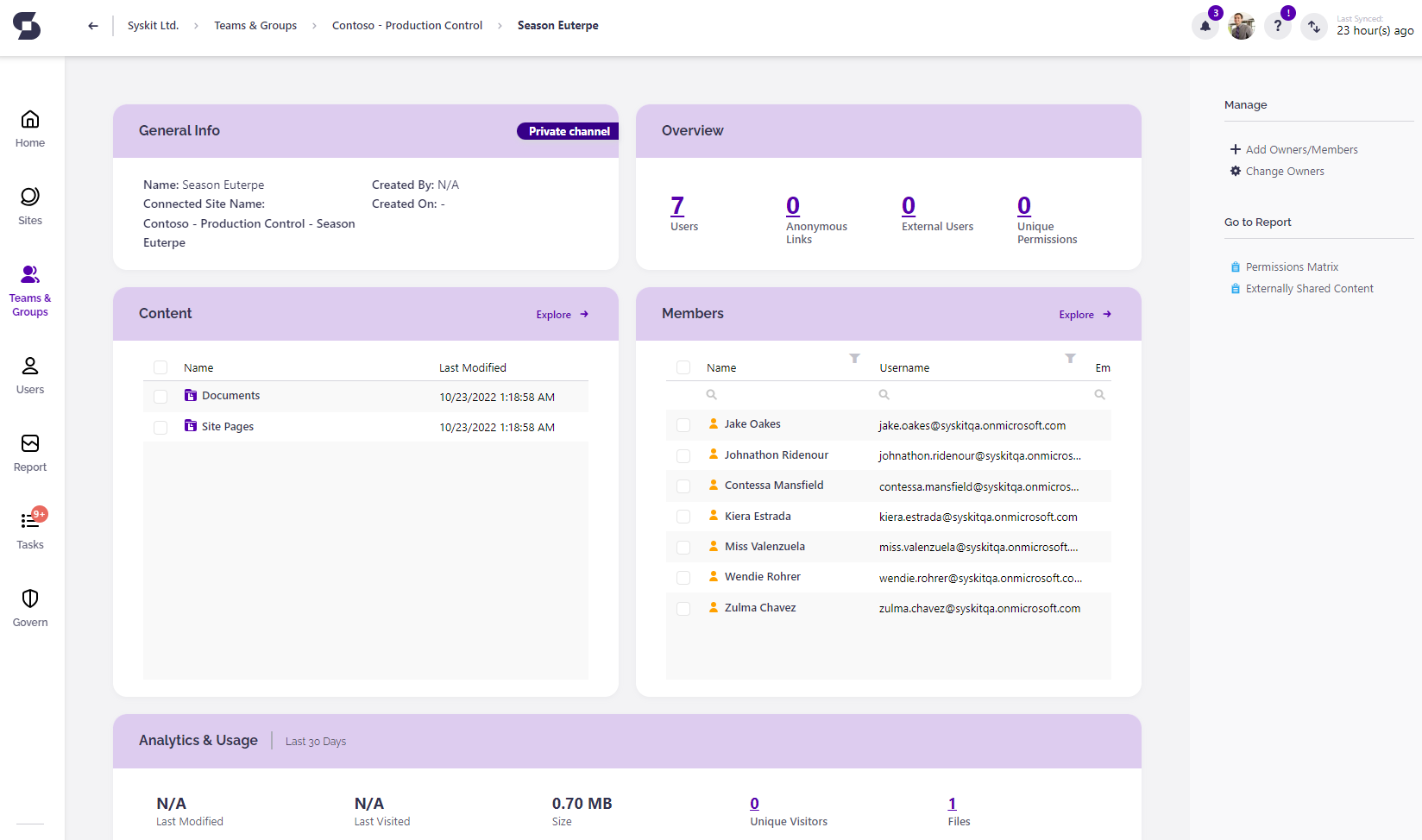Select the Sites icon in the sidebar
The width and height of the screenshot is (1422, 840).
pos(29,204)
